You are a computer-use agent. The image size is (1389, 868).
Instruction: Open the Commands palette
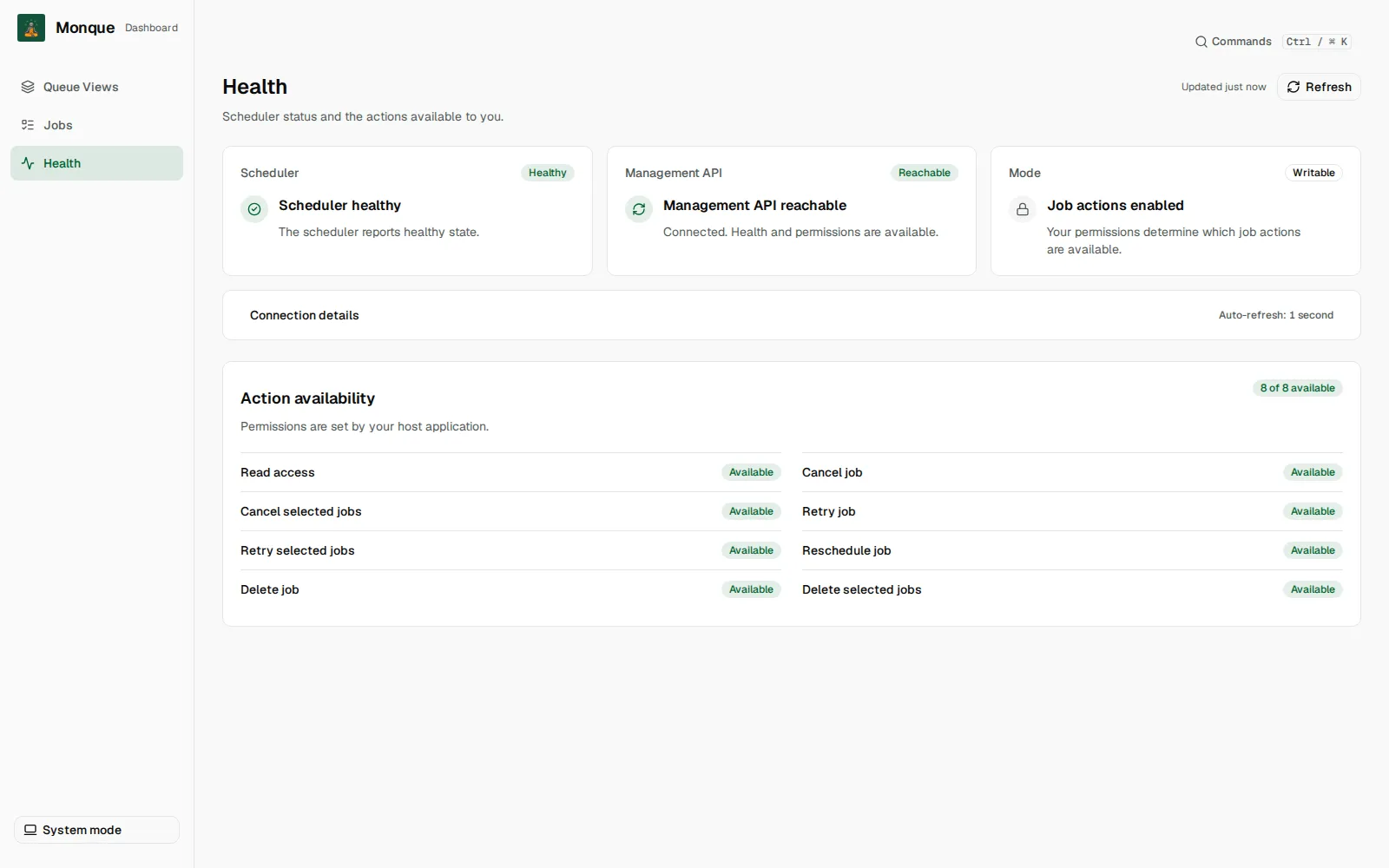pos(1274,42)
